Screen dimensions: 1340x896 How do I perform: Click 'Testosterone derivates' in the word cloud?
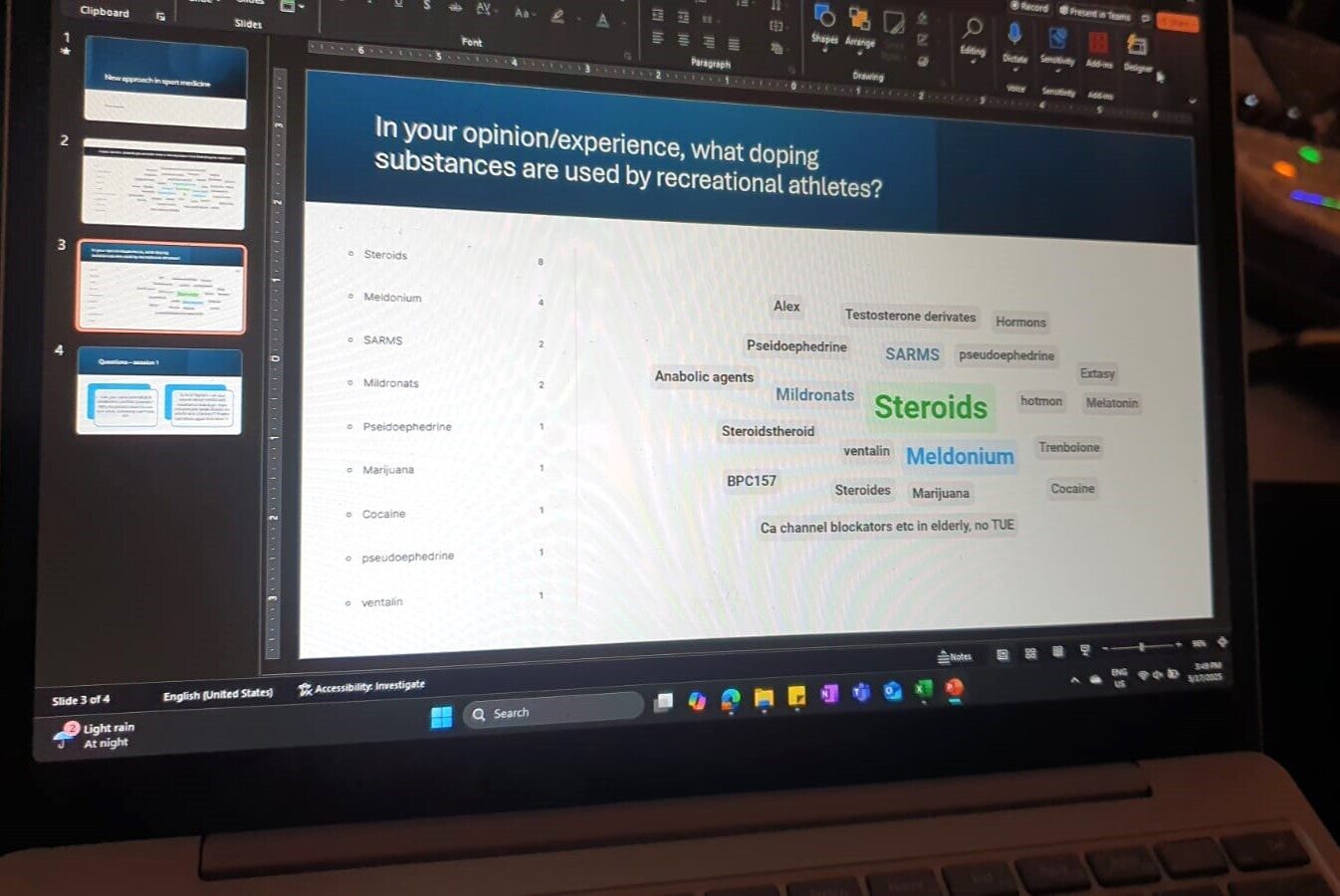click(910, 316)
